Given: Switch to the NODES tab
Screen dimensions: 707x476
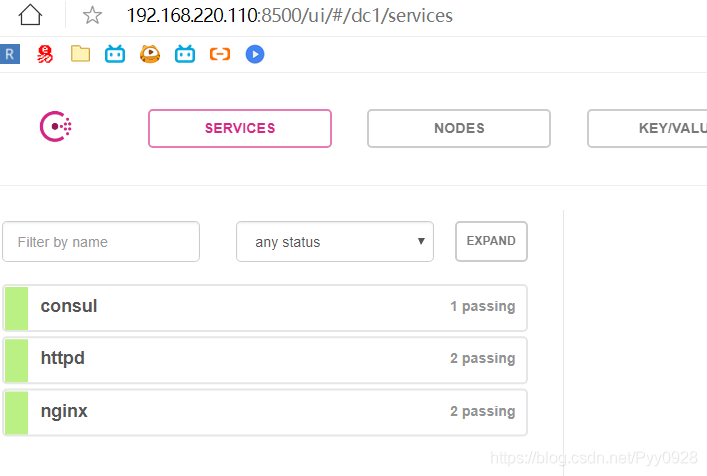Looking at the screenshot, I should (x=459, y=128).
